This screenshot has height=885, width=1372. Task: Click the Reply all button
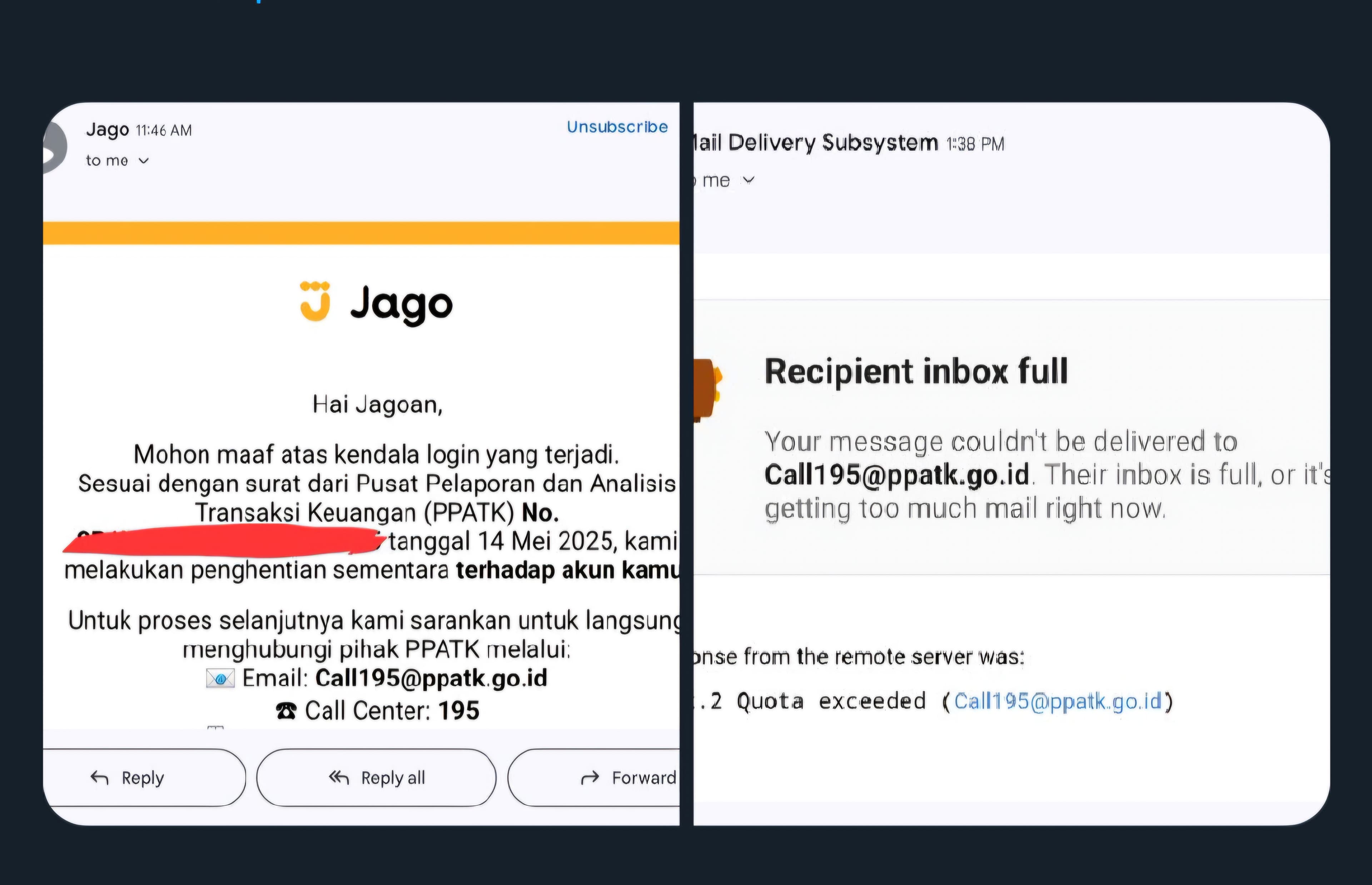[377, 777]
